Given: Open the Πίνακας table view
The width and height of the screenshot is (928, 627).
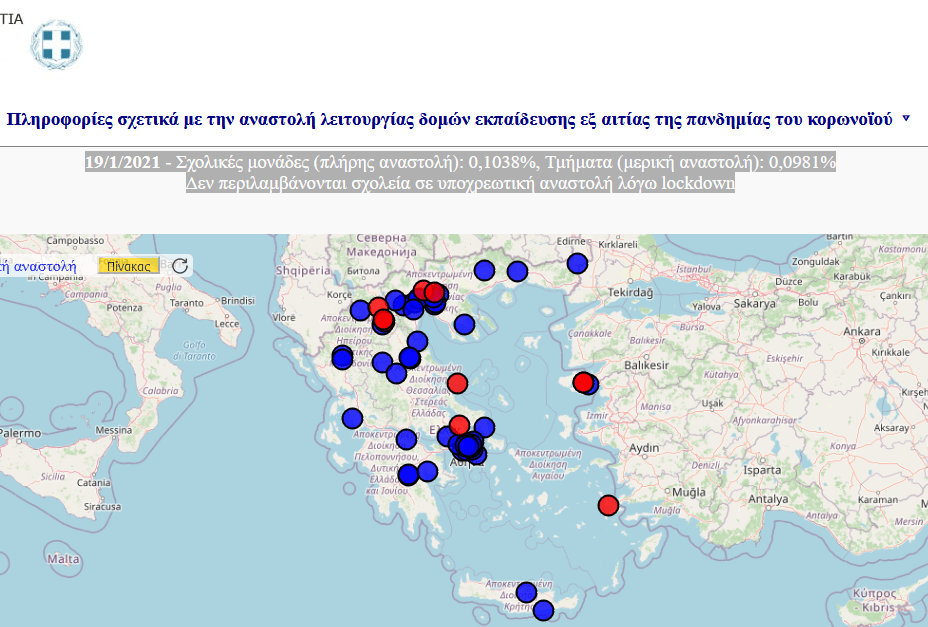Looking at the screenshot, I should (x=129, y=265).
